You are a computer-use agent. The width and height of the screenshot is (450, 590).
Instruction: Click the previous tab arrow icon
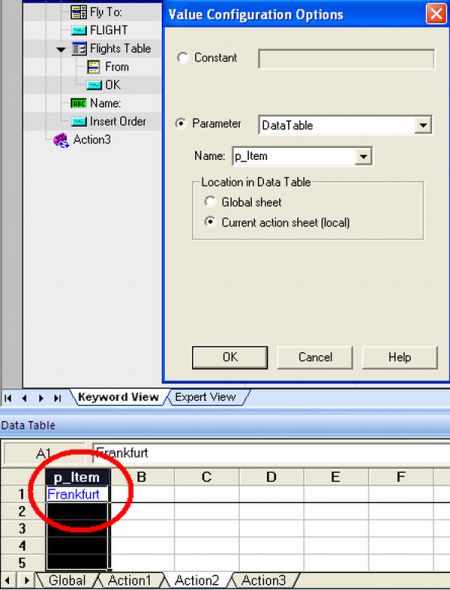coord(24,398)
